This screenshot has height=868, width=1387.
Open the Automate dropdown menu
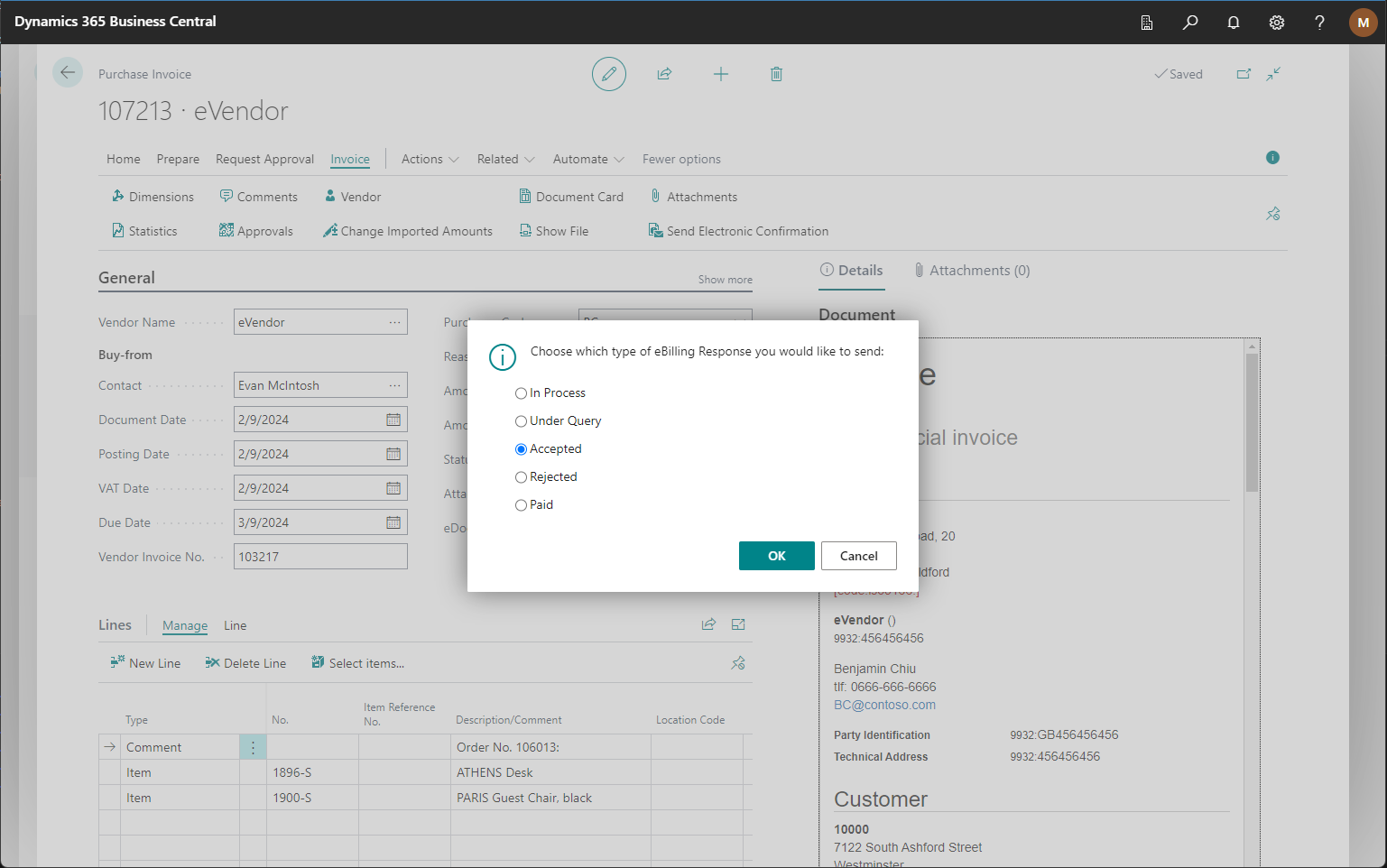coord(588,159)
